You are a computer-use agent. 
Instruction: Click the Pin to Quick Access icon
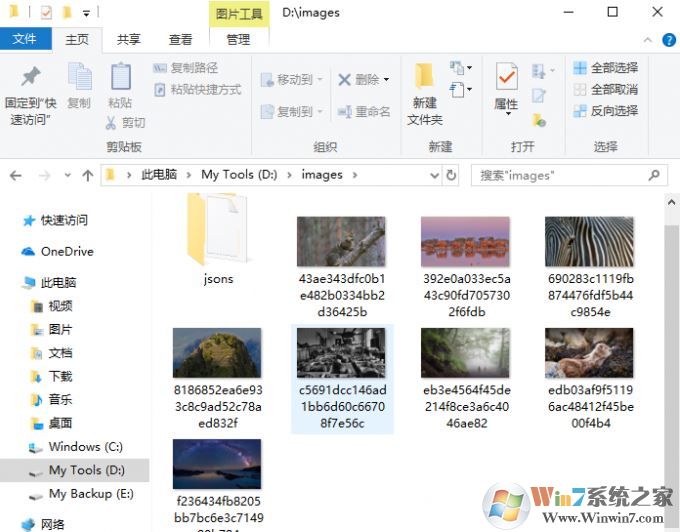pyautogui.click(x=31, y=77)
